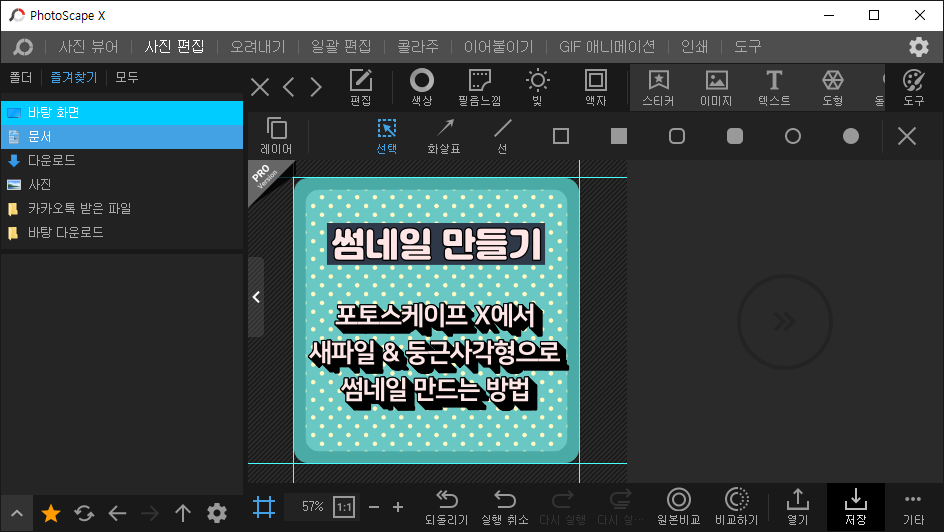The image size is (944, 532).
Task: Switch to 콜라주 tab
Action: pyautogui.click(x=418, y=46)
